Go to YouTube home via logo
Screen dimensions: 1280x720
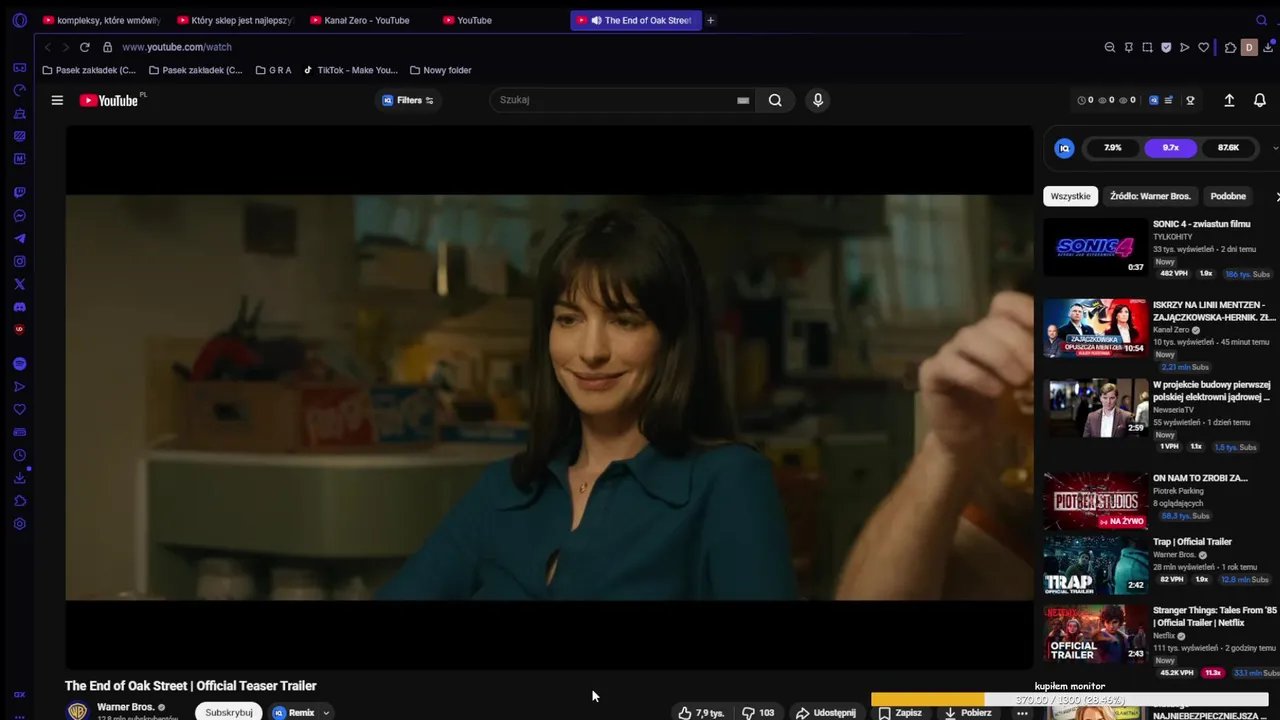pyautogui.click(x=109, y=100)
